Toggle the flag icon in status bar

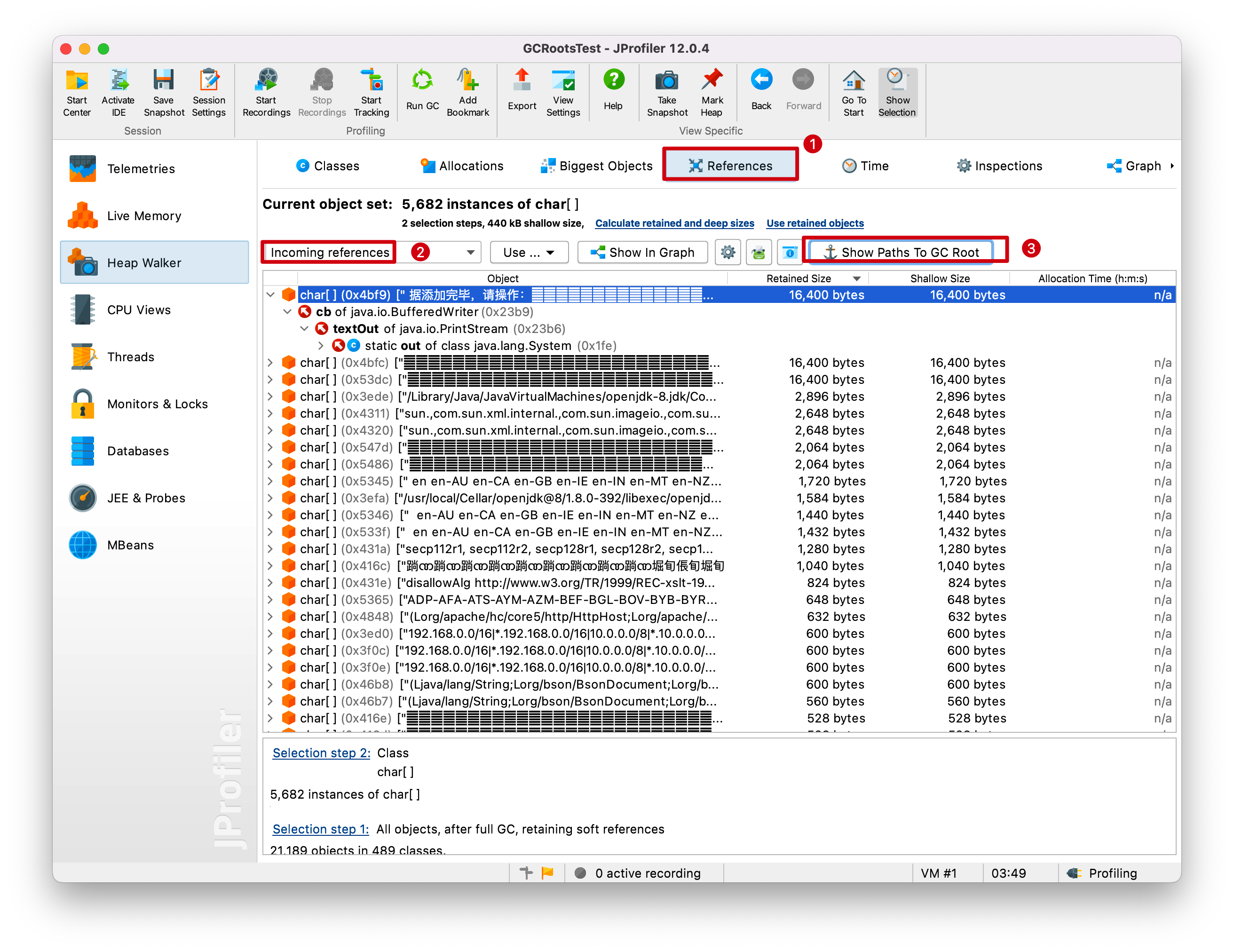point(547,873)
